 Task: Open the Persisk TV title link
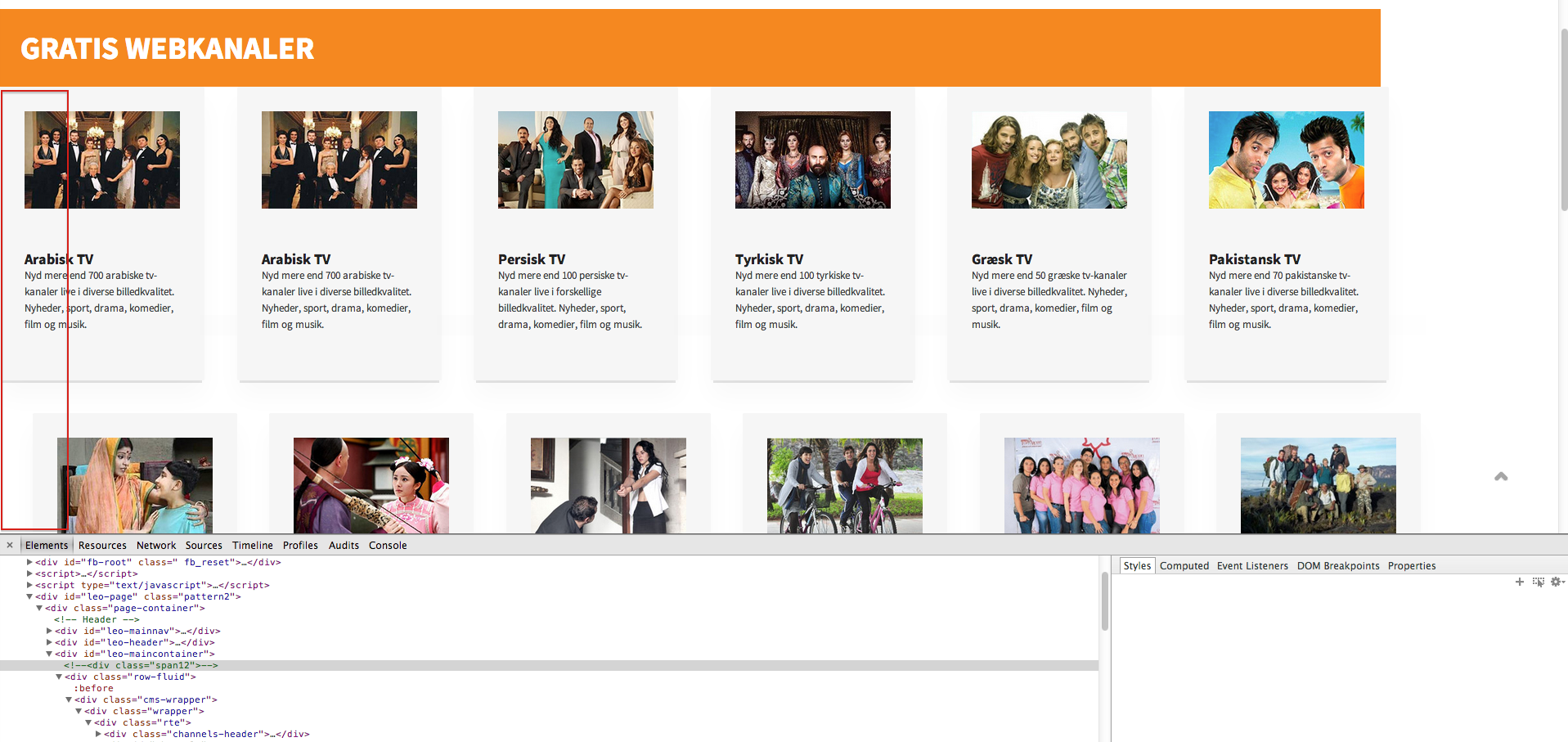pos(532,259)
